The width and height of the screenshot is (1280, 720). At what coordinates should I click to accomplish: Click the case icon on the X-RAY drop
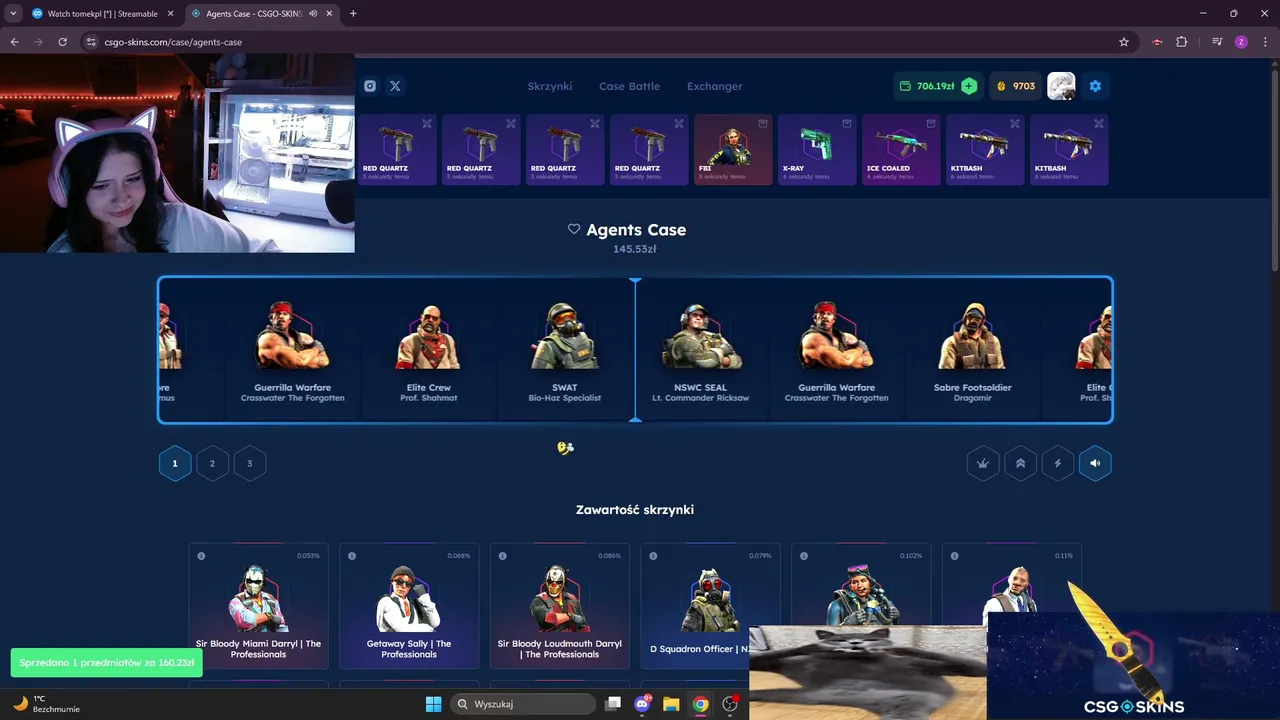pos(847,124)
